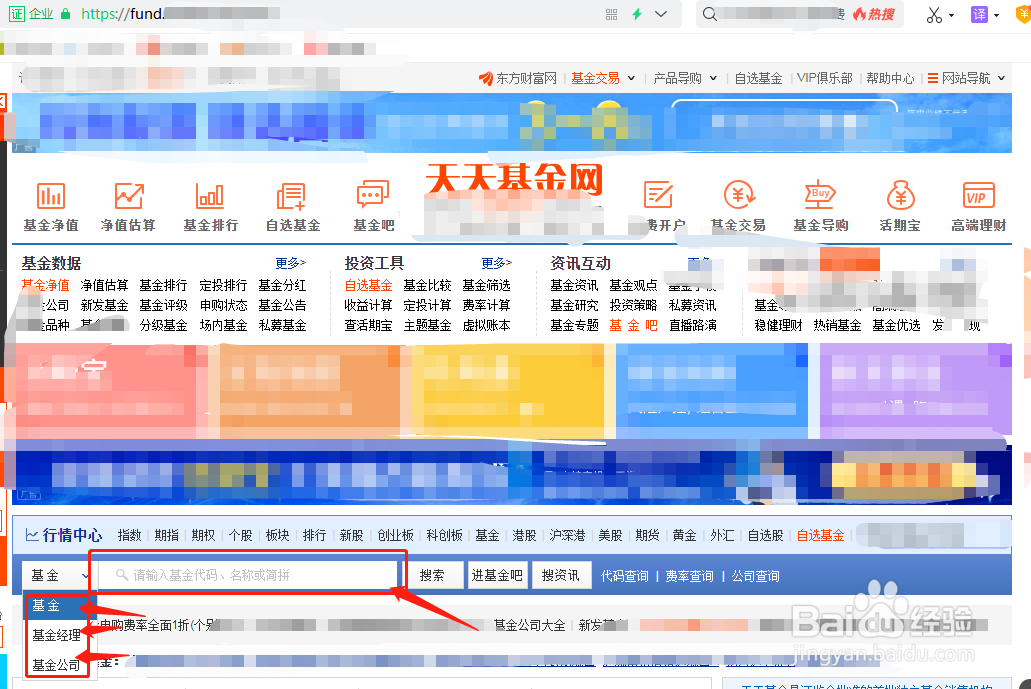The width and height of the screenshot is (1031, 689).
Task: Click the browser translate 译 icon
Action: click(979, 14)
